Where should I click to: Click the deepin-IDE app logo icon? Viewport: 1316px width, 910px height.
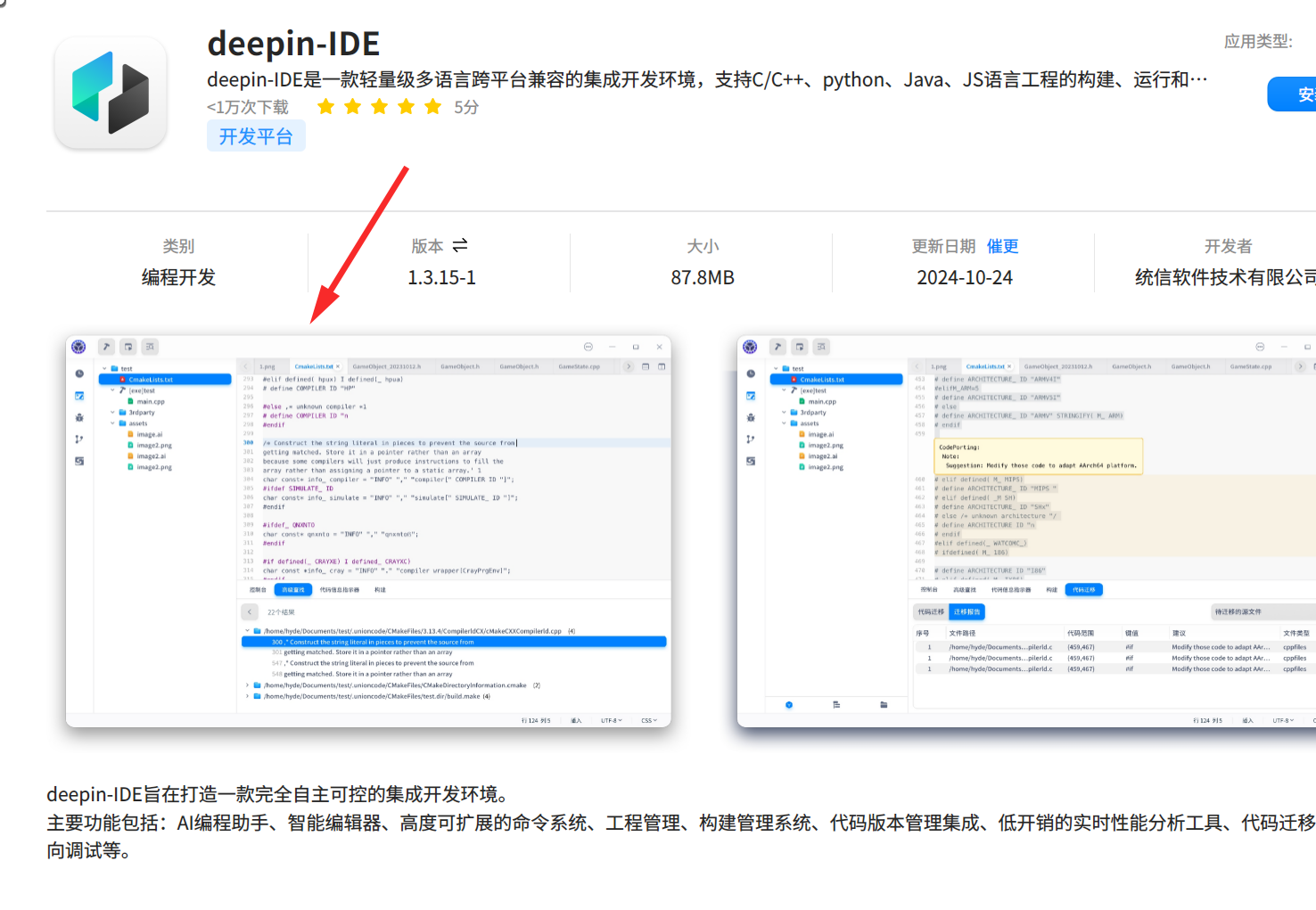click(x=111, y=94)
